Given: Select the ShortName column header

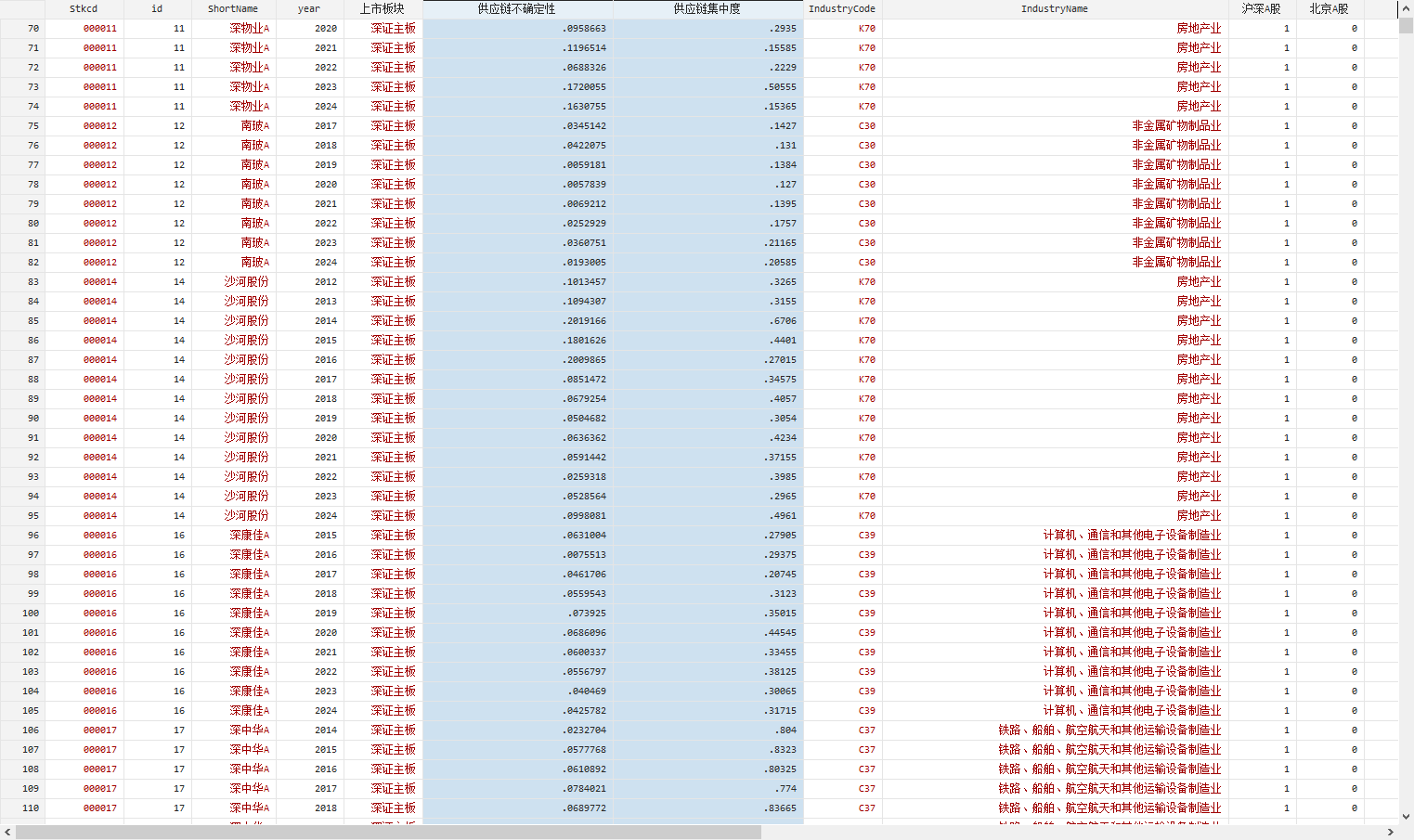Looking at the screenshot, I should pos(233,8).
